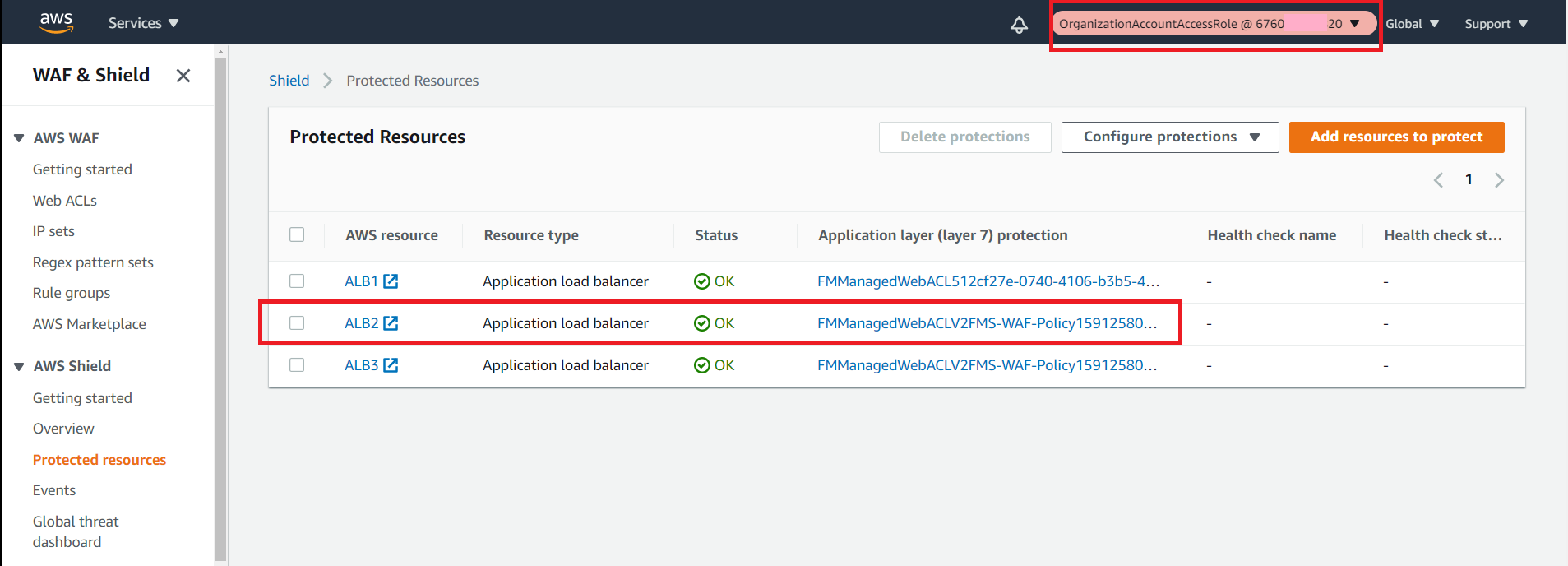Open Rule groups in sidebar
Image resolution: width=1568 pixels, height=566 pixels.
click(72, 293)
